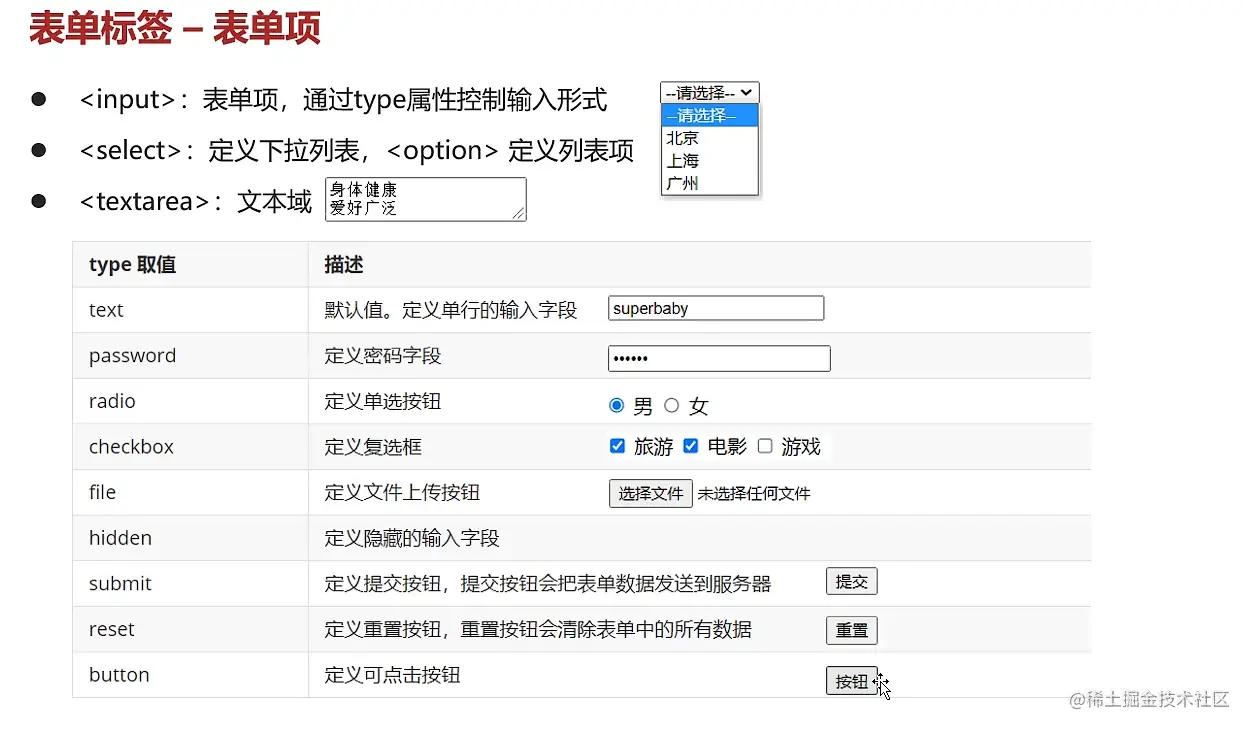
Task: Click the textarea resize handle corner
Action: tap(519, 213)
